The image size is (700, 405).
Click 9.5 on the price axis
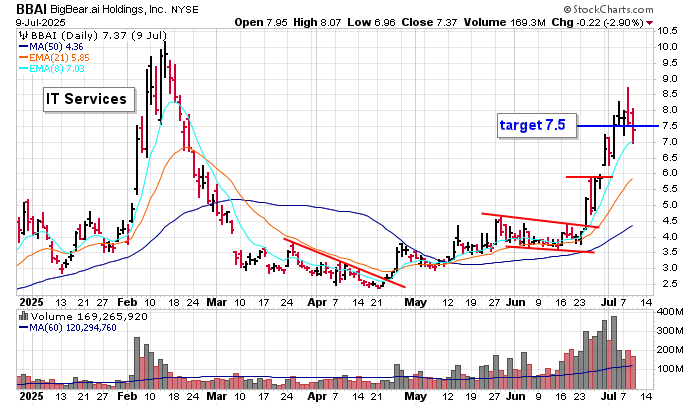(670, 63)
